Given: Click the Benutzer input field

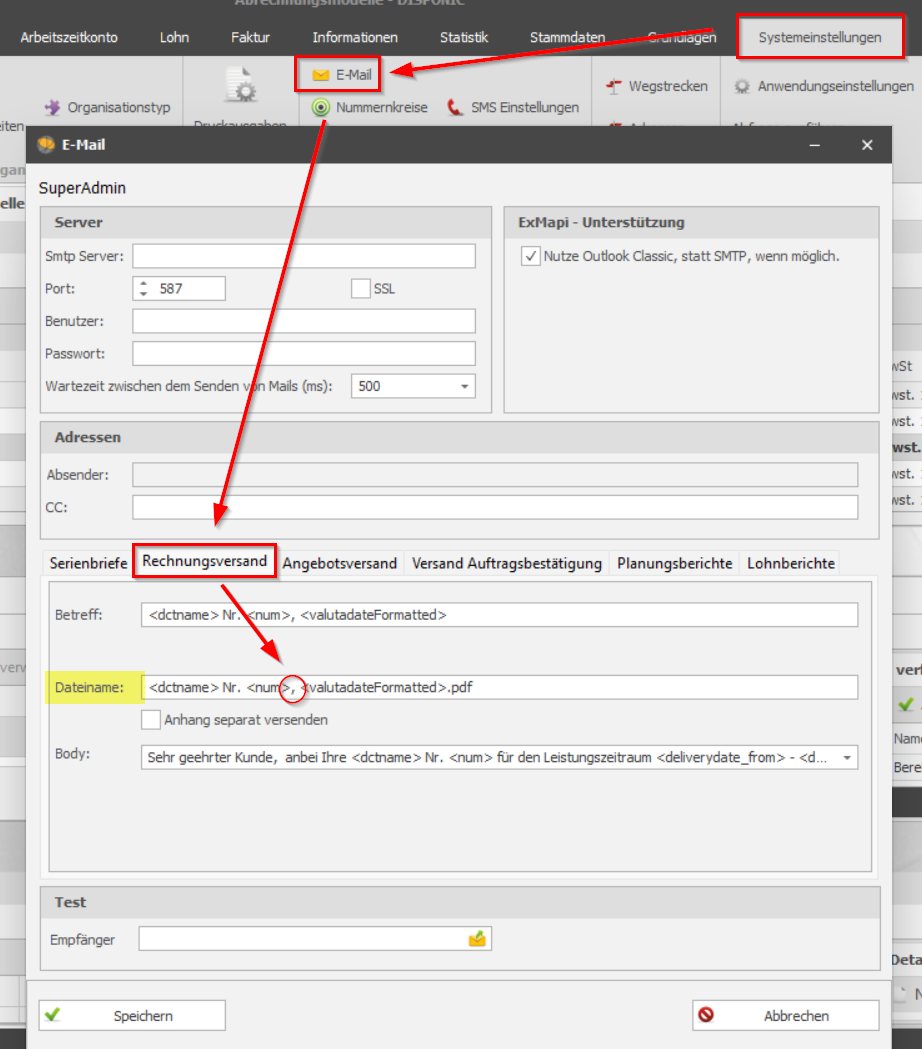Looking at the screenshot, I should pos(304,321).
